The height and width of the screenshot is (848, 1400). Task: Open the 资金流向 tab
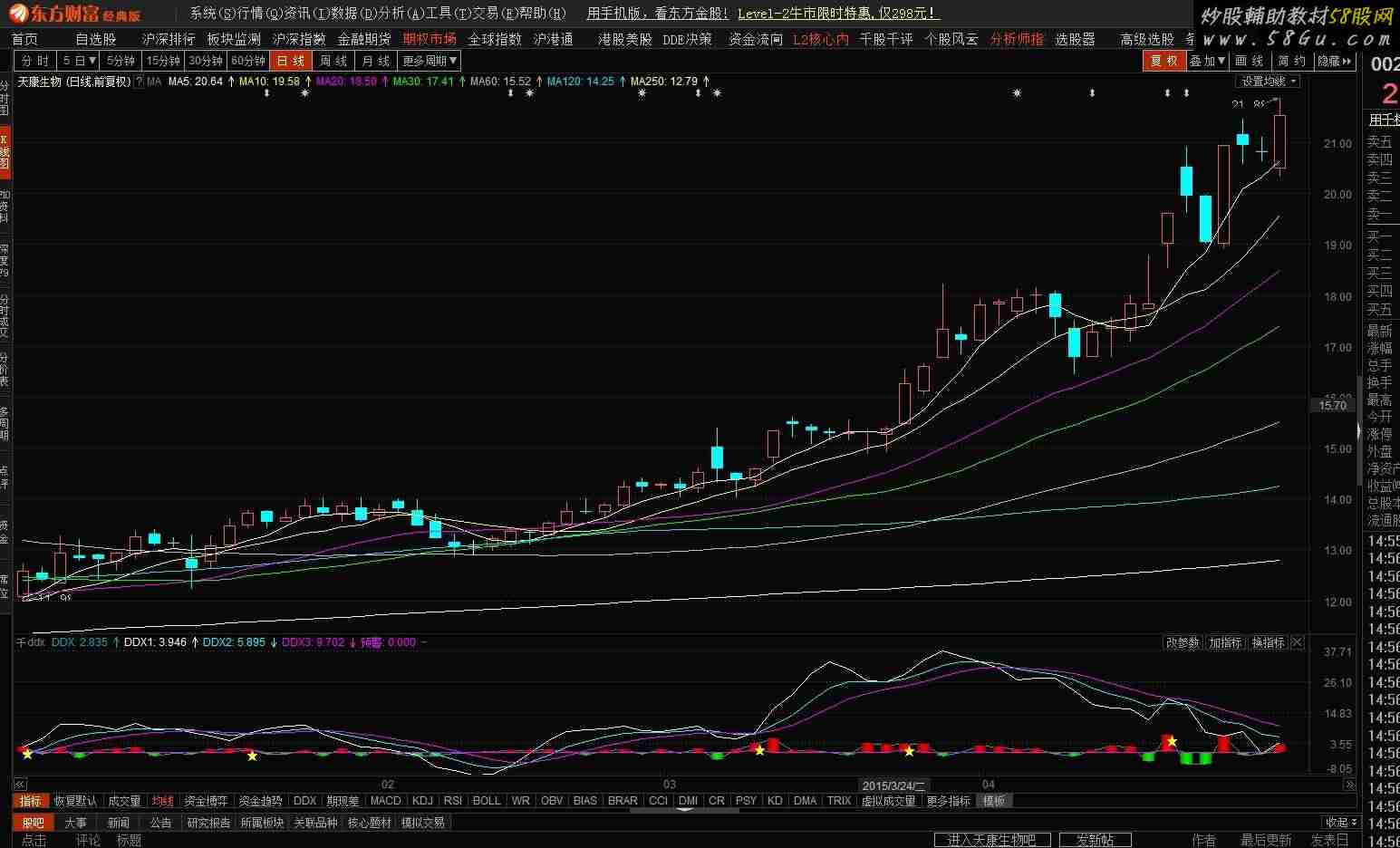pyautogui.click(x=756, y=39)
